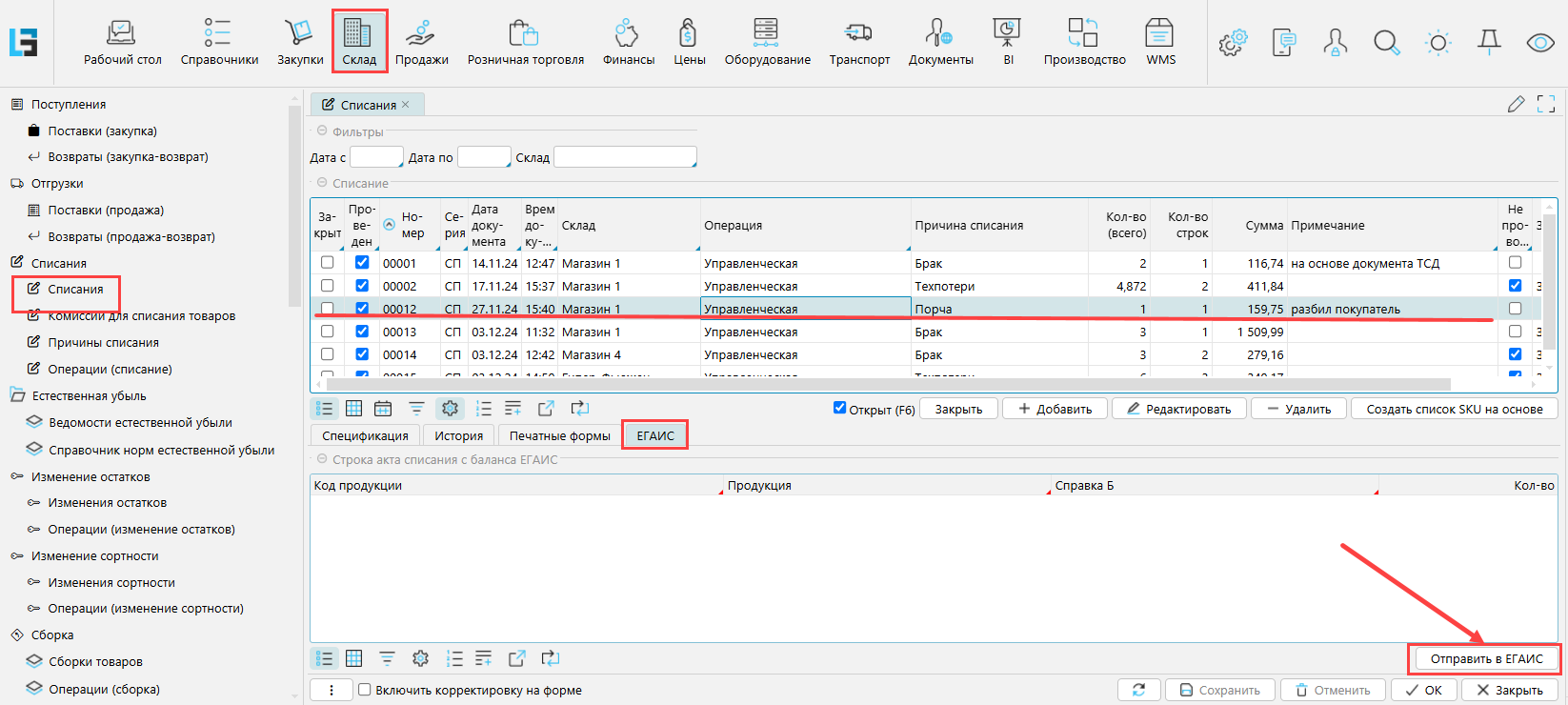Click the Дата с input field
1568x705 pixels.
coord(376,157)
